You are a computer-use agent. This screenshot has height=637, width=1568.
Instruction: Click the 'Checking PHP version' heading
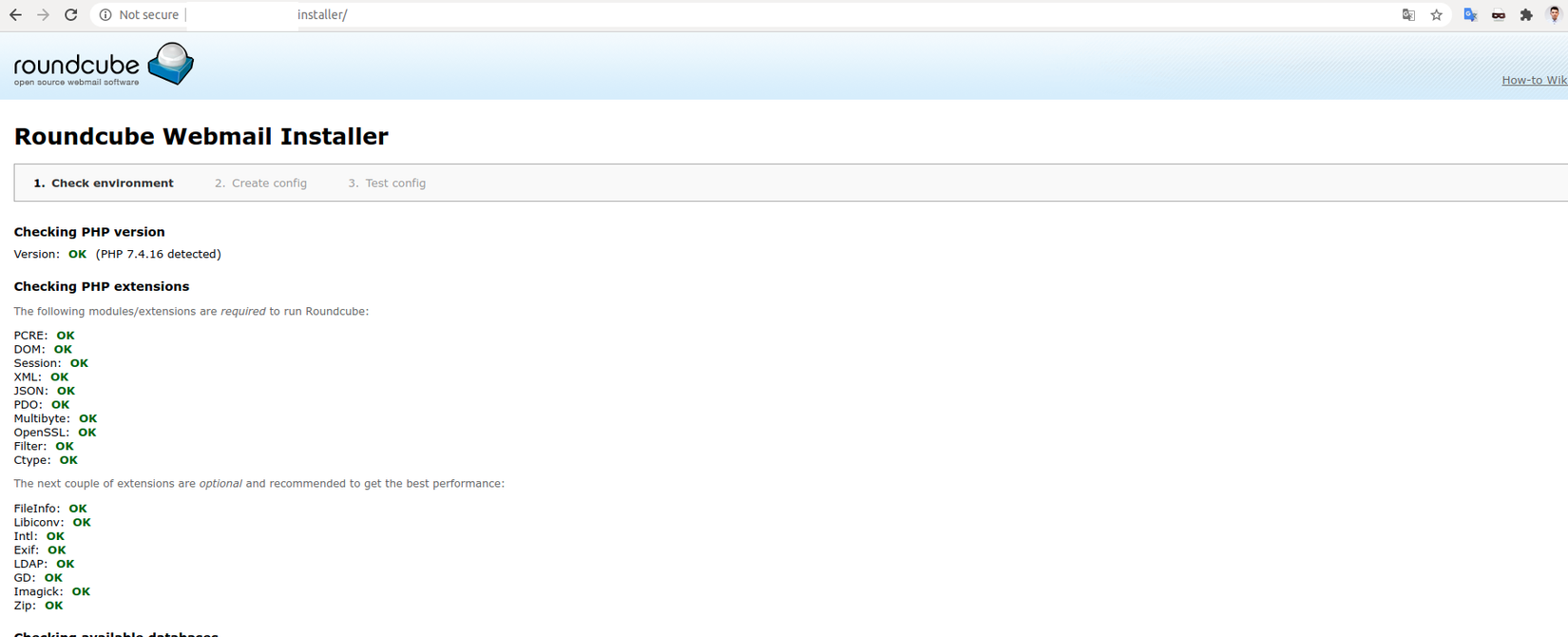pos(89,232)
